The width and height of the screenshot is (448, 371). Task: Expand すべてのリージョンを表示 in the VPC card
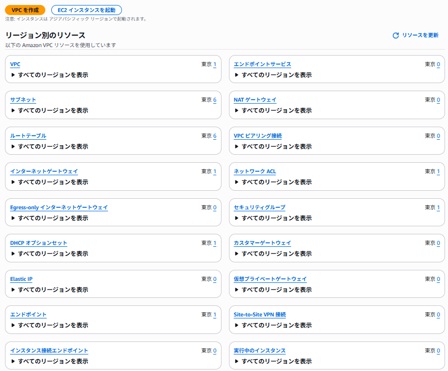pos(50,75)
